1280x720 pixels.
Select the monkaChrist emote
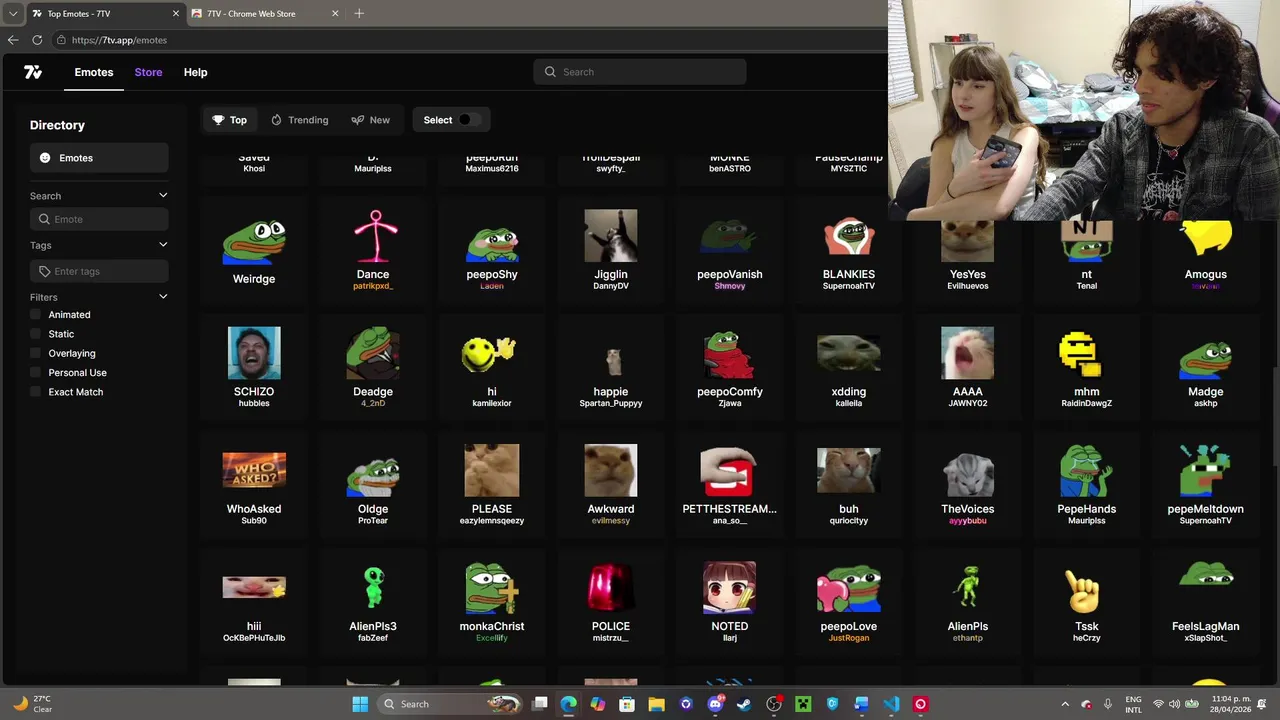(x=492, y=603)
